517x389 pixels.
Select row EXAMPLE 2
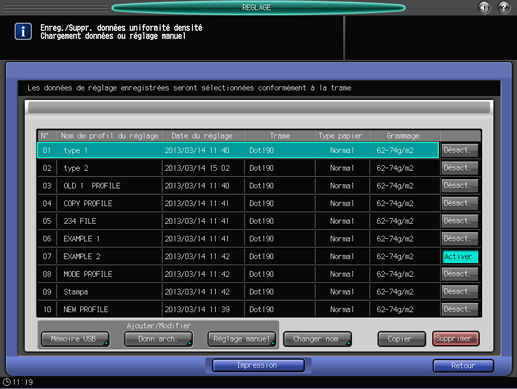[238, 256]
